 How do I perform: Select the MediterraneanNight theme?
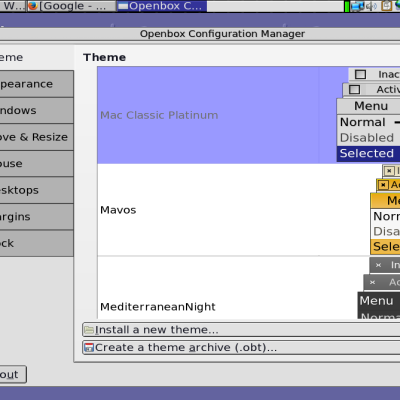click(249, 288)
